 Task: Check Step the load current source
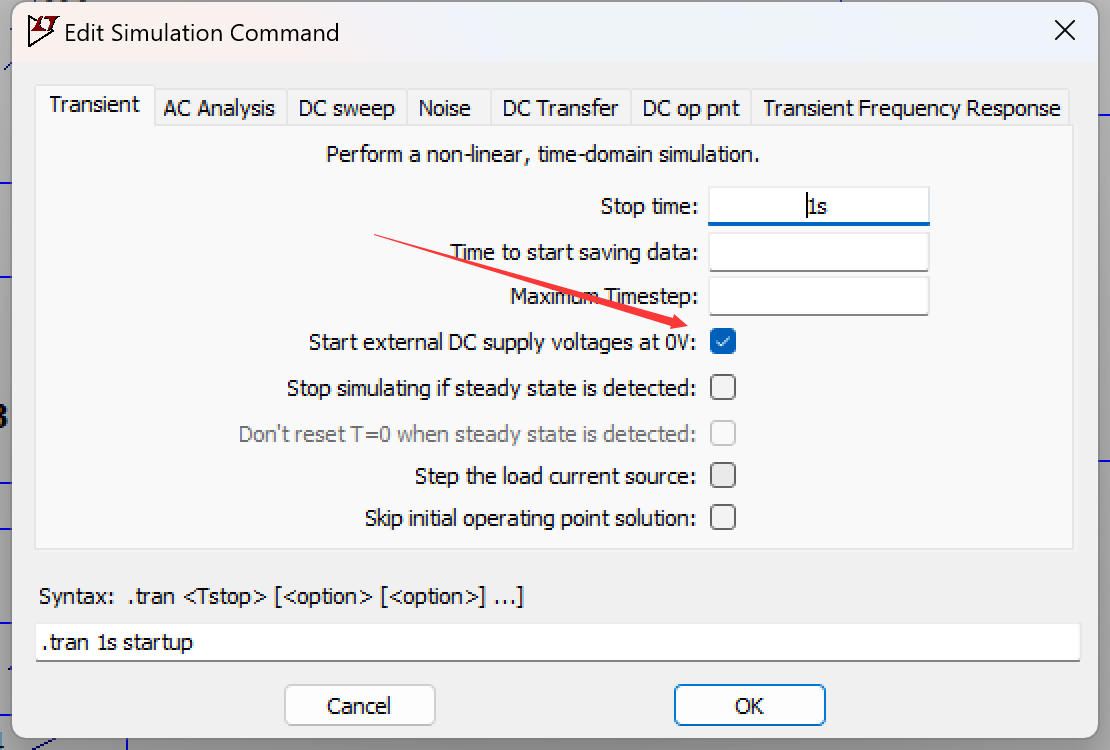[x=723, y=475]
